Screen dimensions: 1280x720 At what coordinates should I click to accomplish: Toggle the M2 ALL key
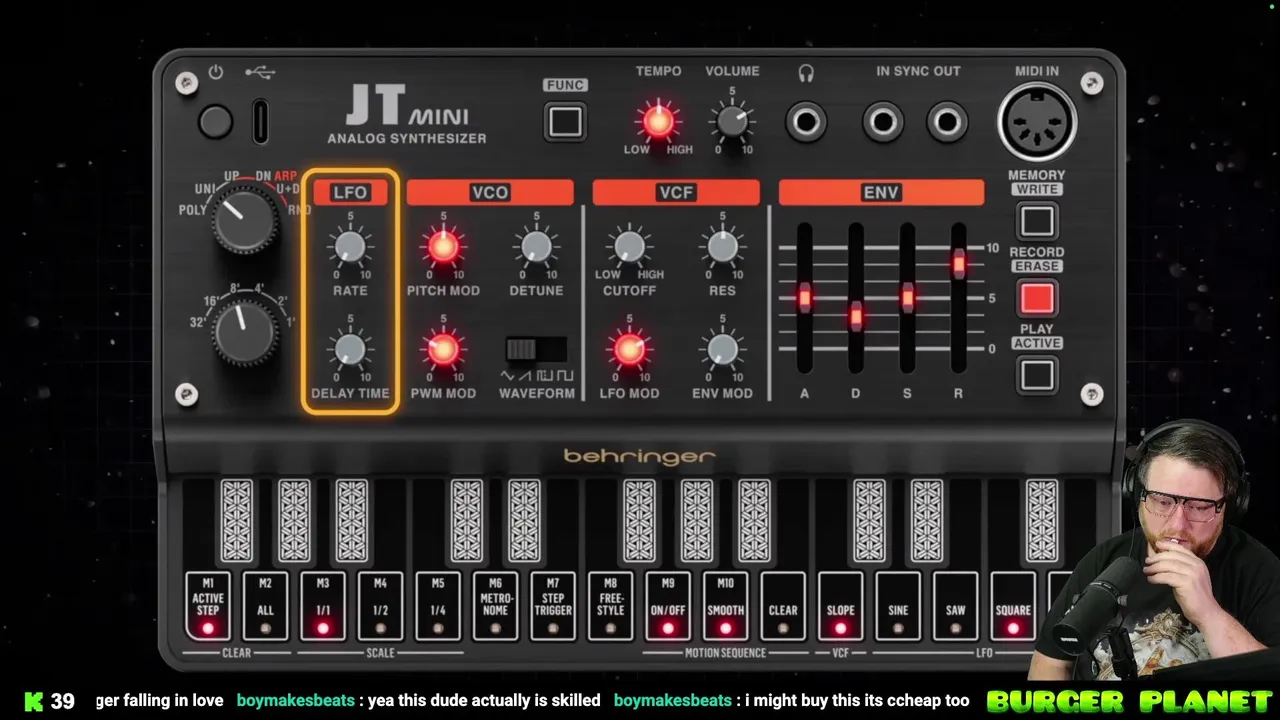tap(265, 606)
